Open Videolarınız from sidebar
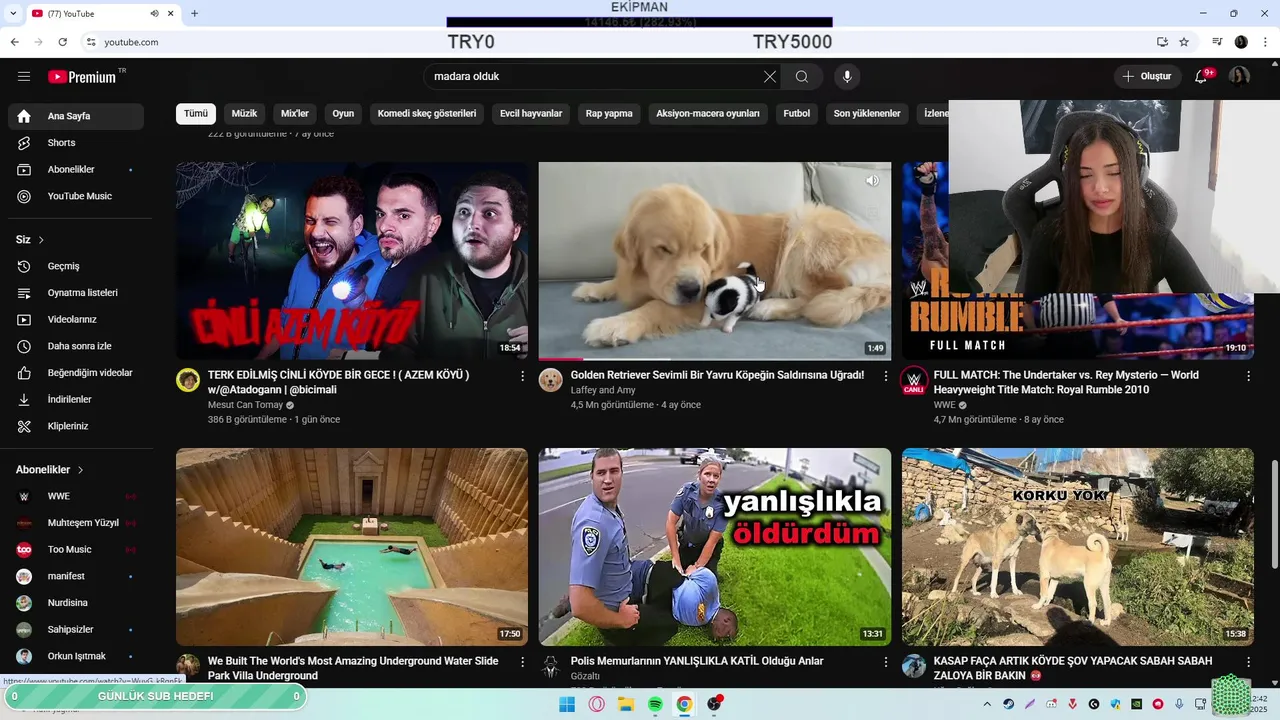 pos(76,320)
